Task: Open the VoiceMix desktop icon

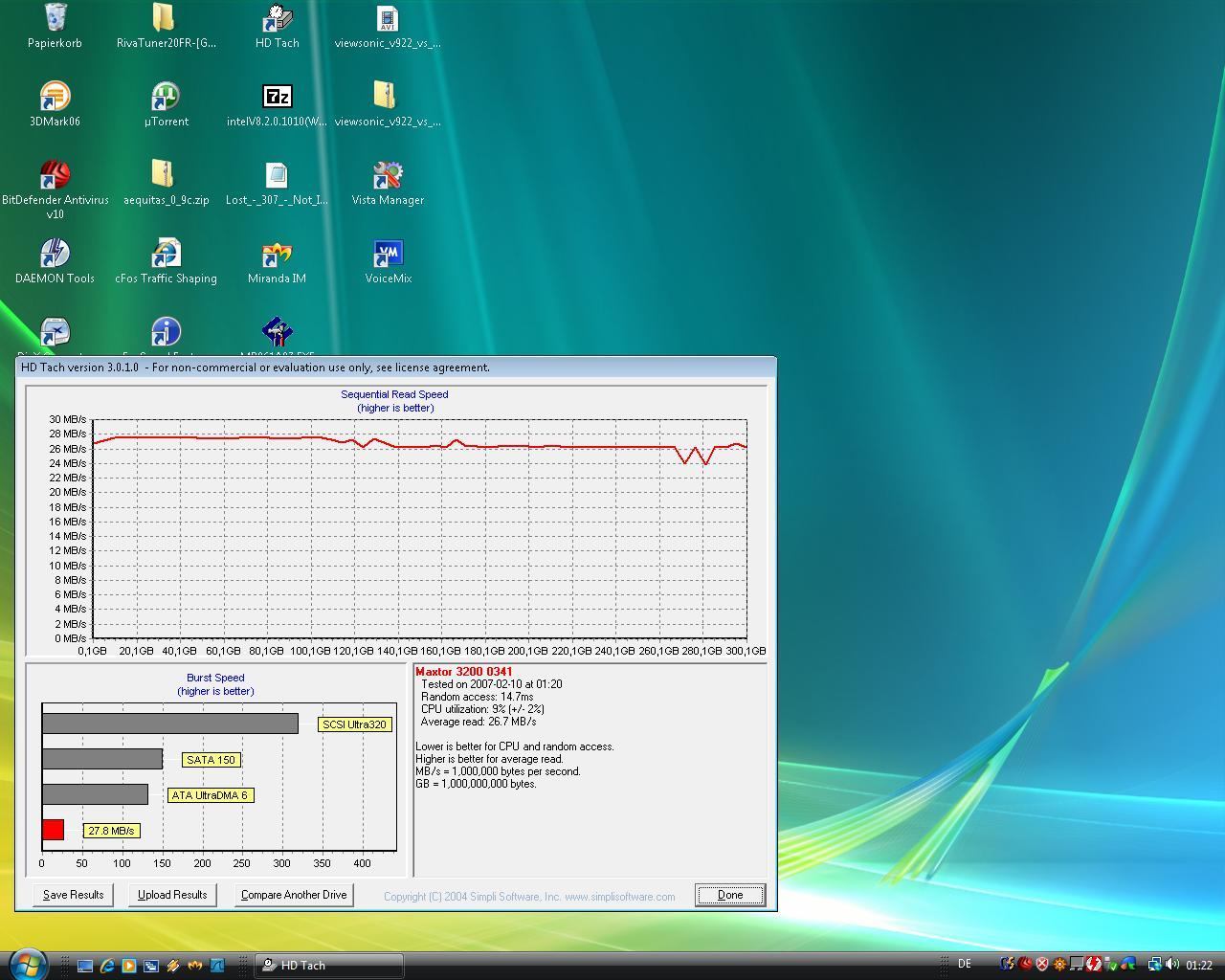Action: click(388, 255)
